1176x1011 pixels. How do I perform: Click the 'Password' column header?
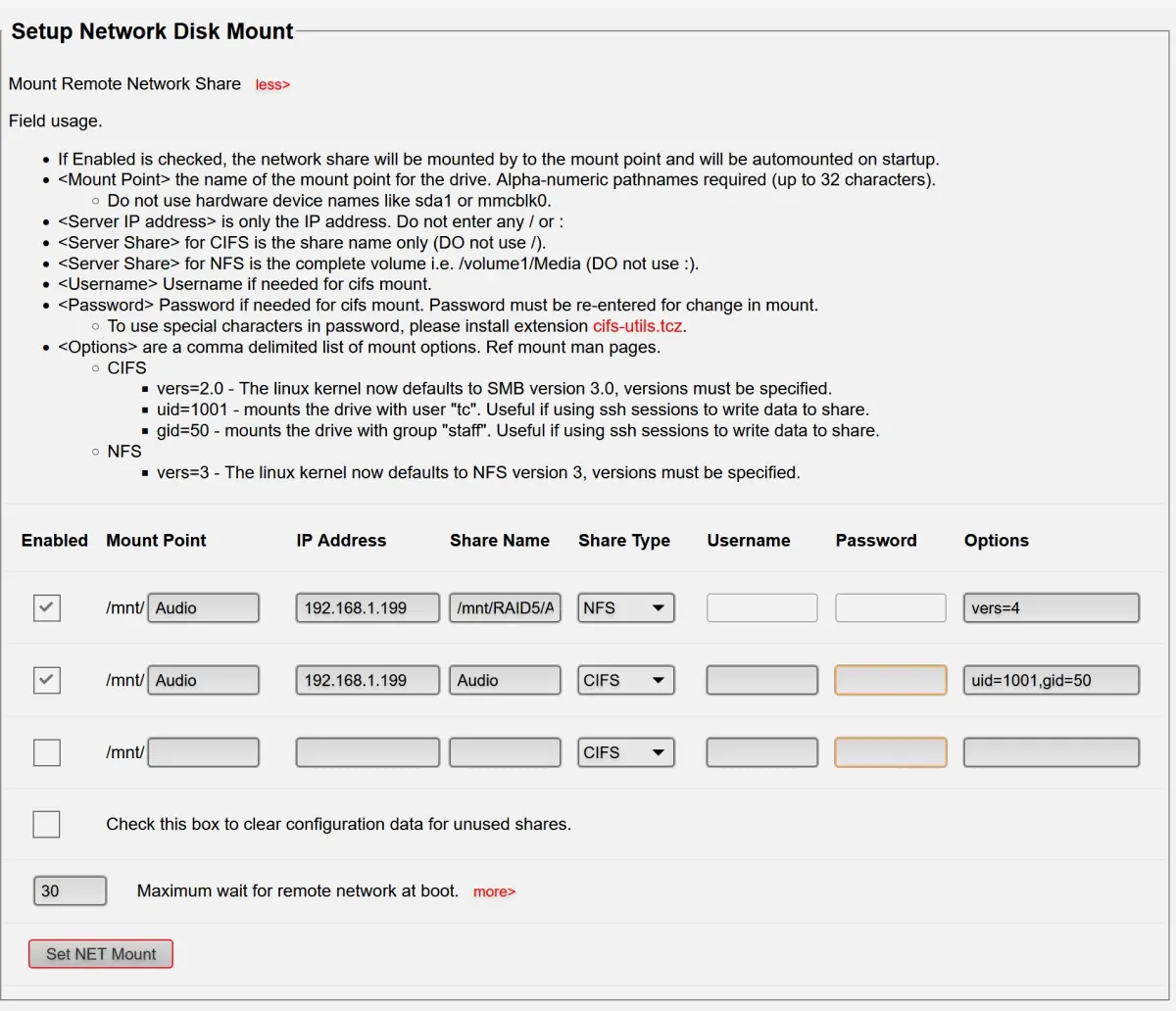[x=876, y=541]
